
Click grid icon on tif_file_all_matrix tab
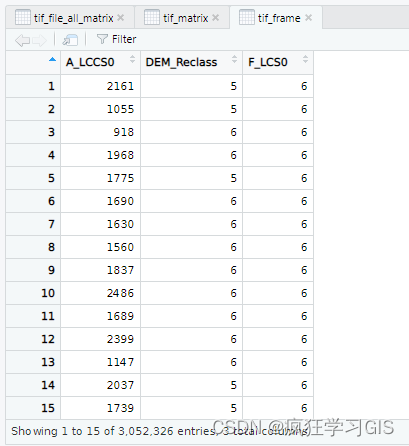23,17
